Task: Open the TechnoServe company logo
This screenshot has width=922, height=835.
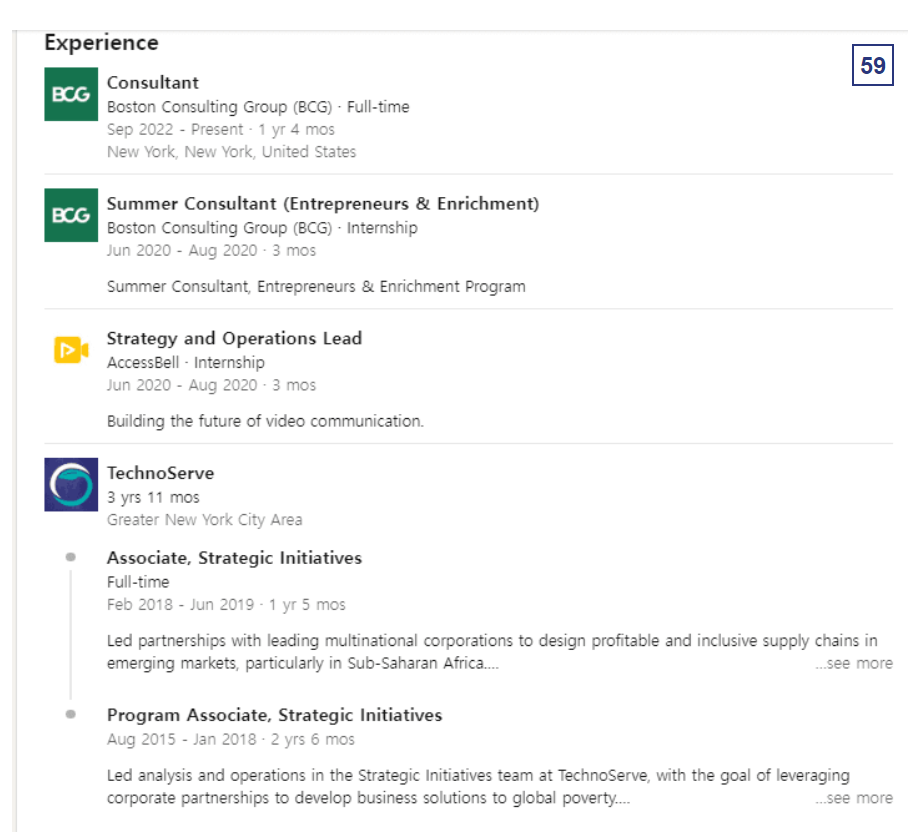Action: pos(71,485)
